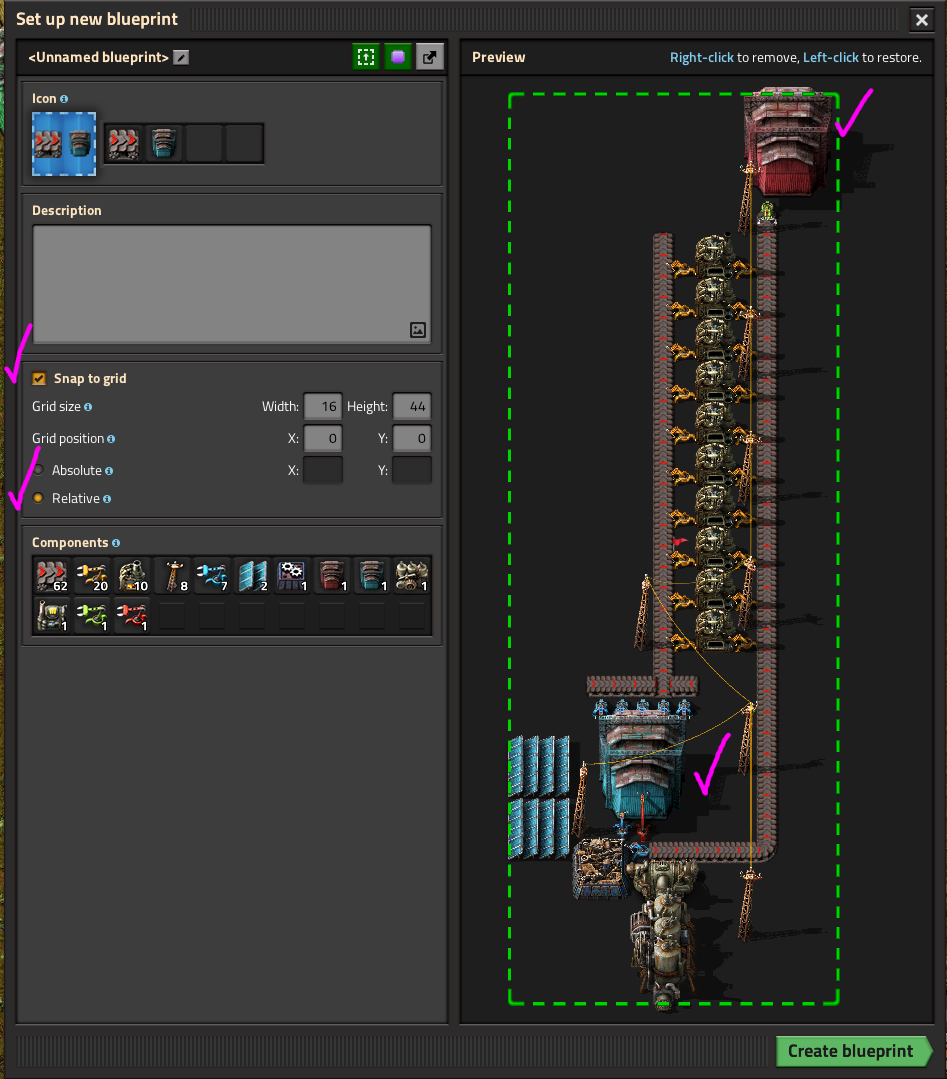Click the teal chest component icon
The width and height of the screenshot is (947, 1079).
pos(372,576)
